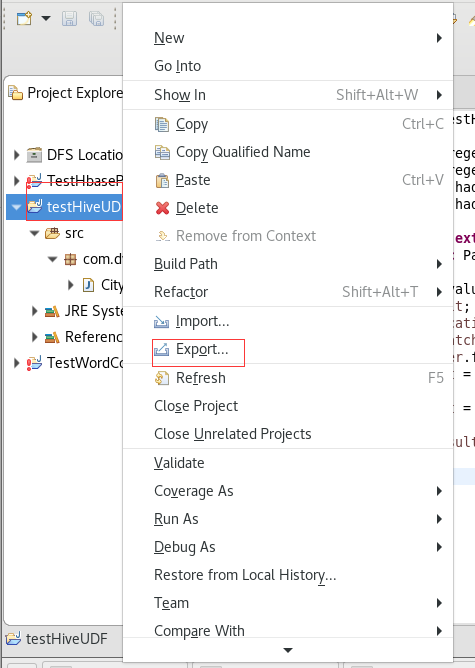
Task: Click the Save toolbar icon
Action: (69, 19)
